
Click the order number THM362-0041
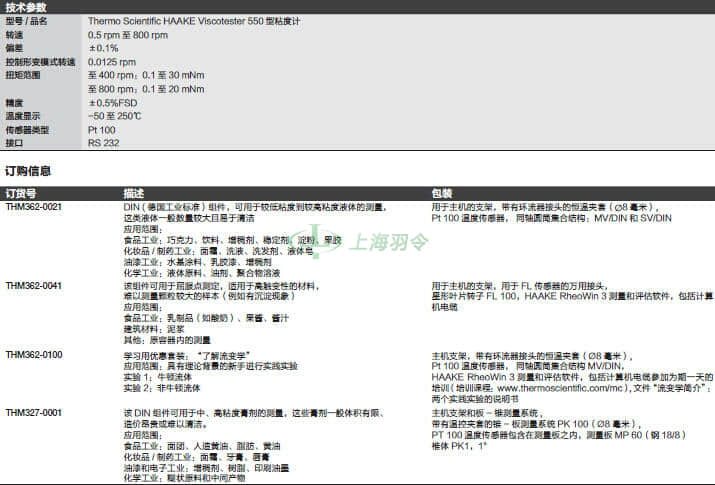(x=34, y=286)
